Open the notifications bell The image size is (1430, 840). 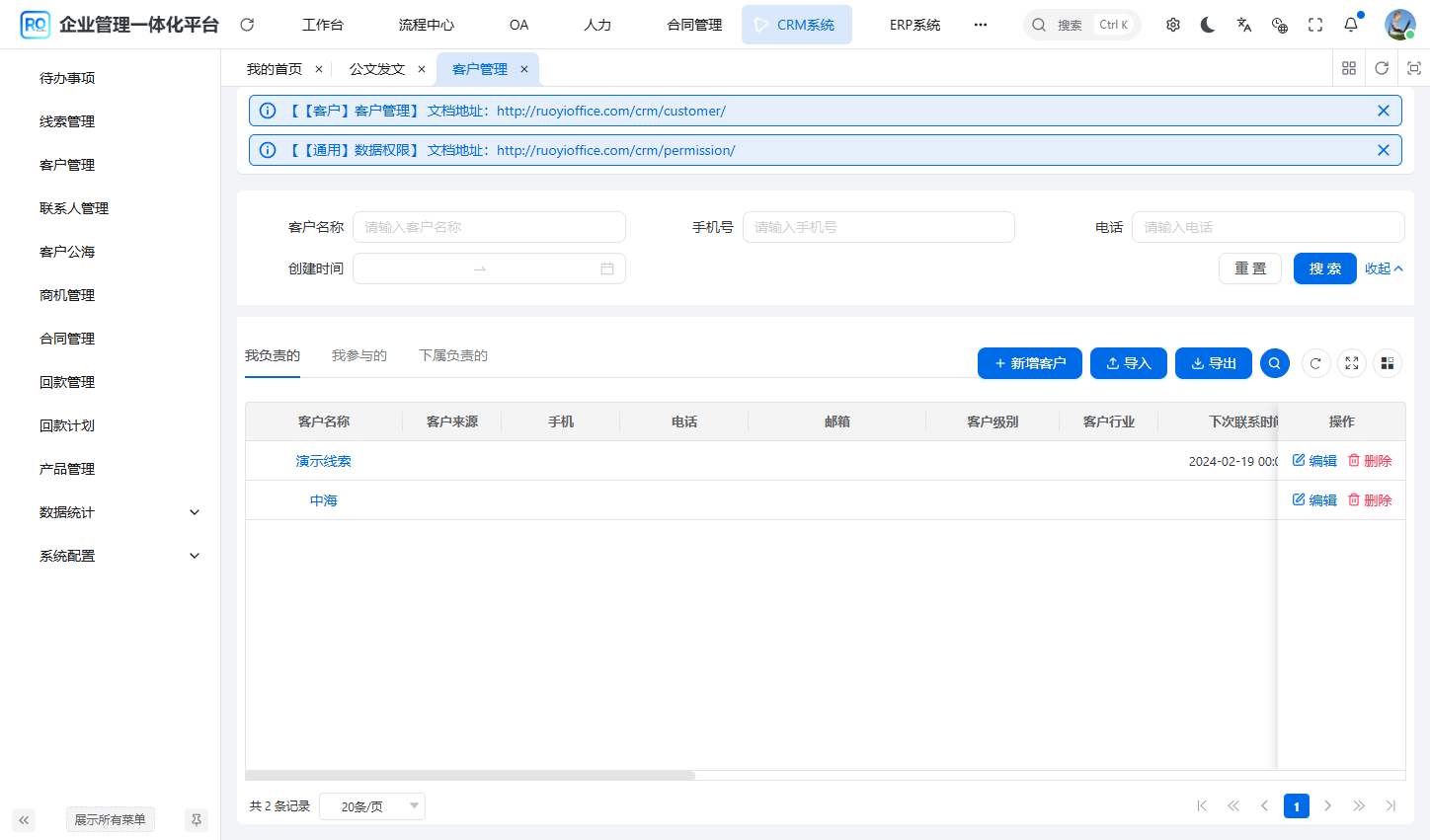(1351, 25)
